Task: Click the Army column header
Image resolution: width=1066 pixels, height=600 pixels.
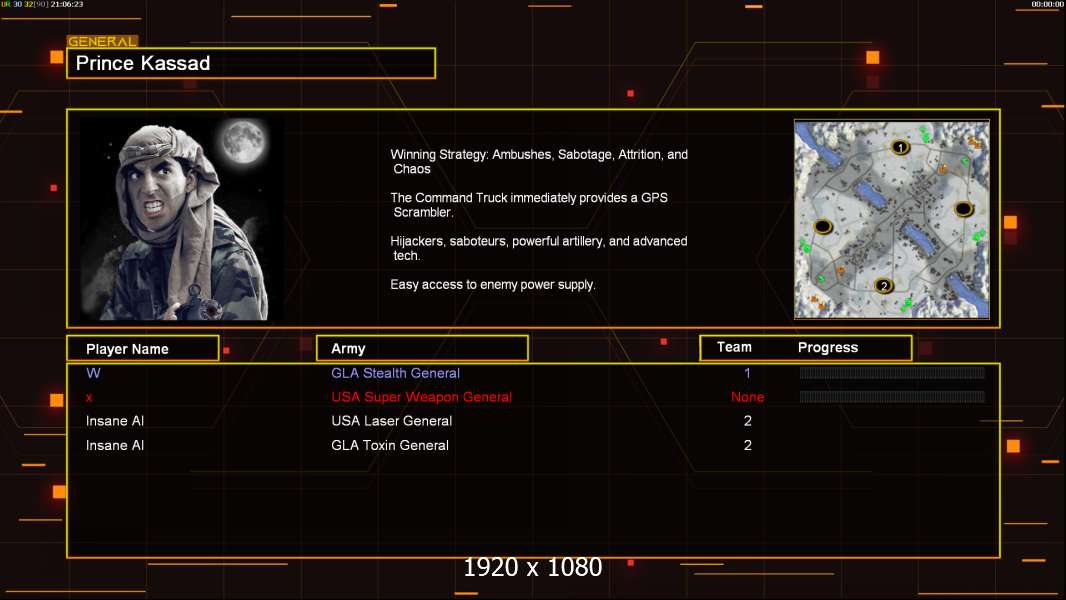Action: pyautogui.click(x=422, y=349)
